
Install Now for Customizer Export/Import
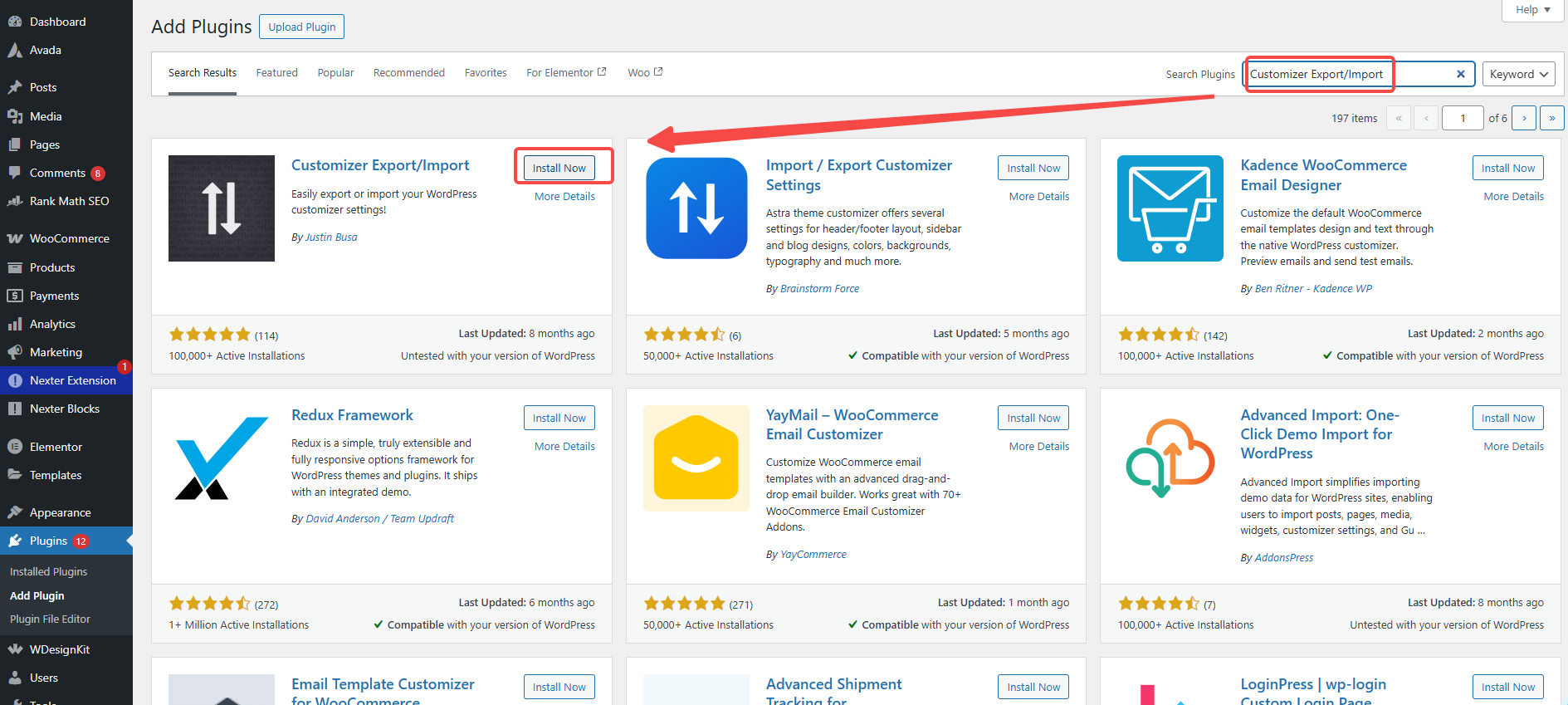559,168
